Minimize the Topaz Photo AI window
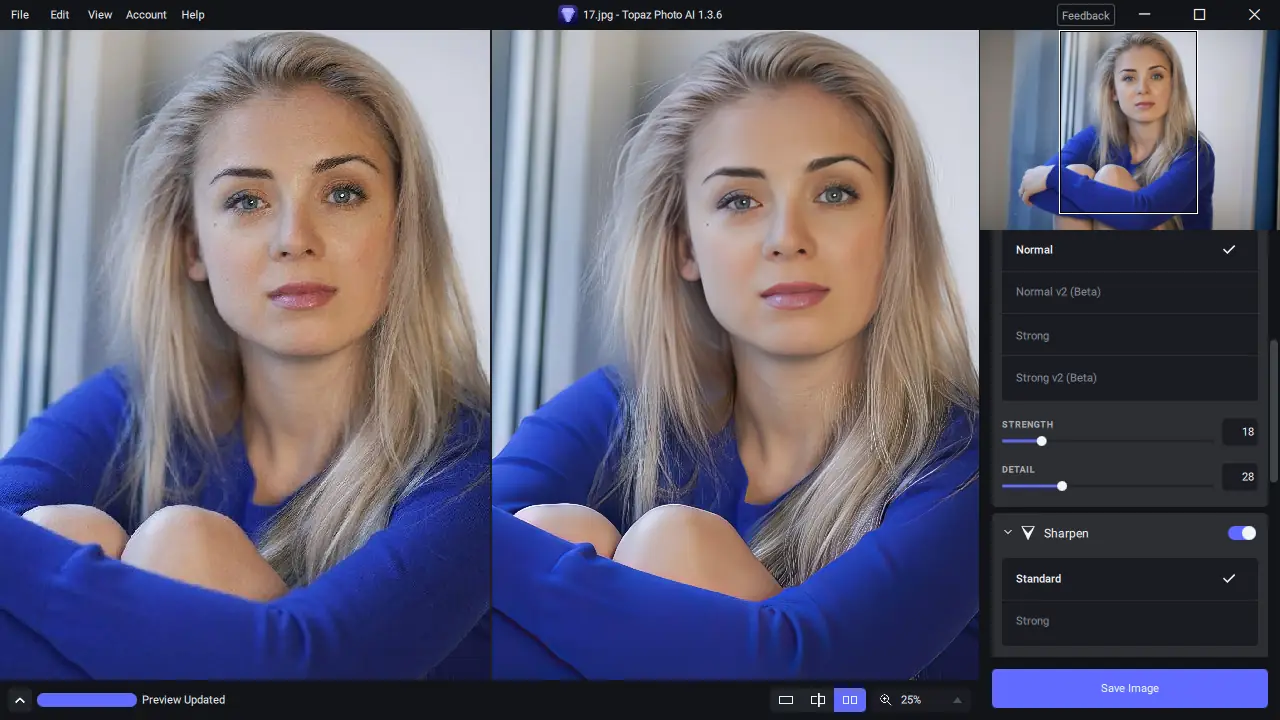 [x=1145, y=15]
